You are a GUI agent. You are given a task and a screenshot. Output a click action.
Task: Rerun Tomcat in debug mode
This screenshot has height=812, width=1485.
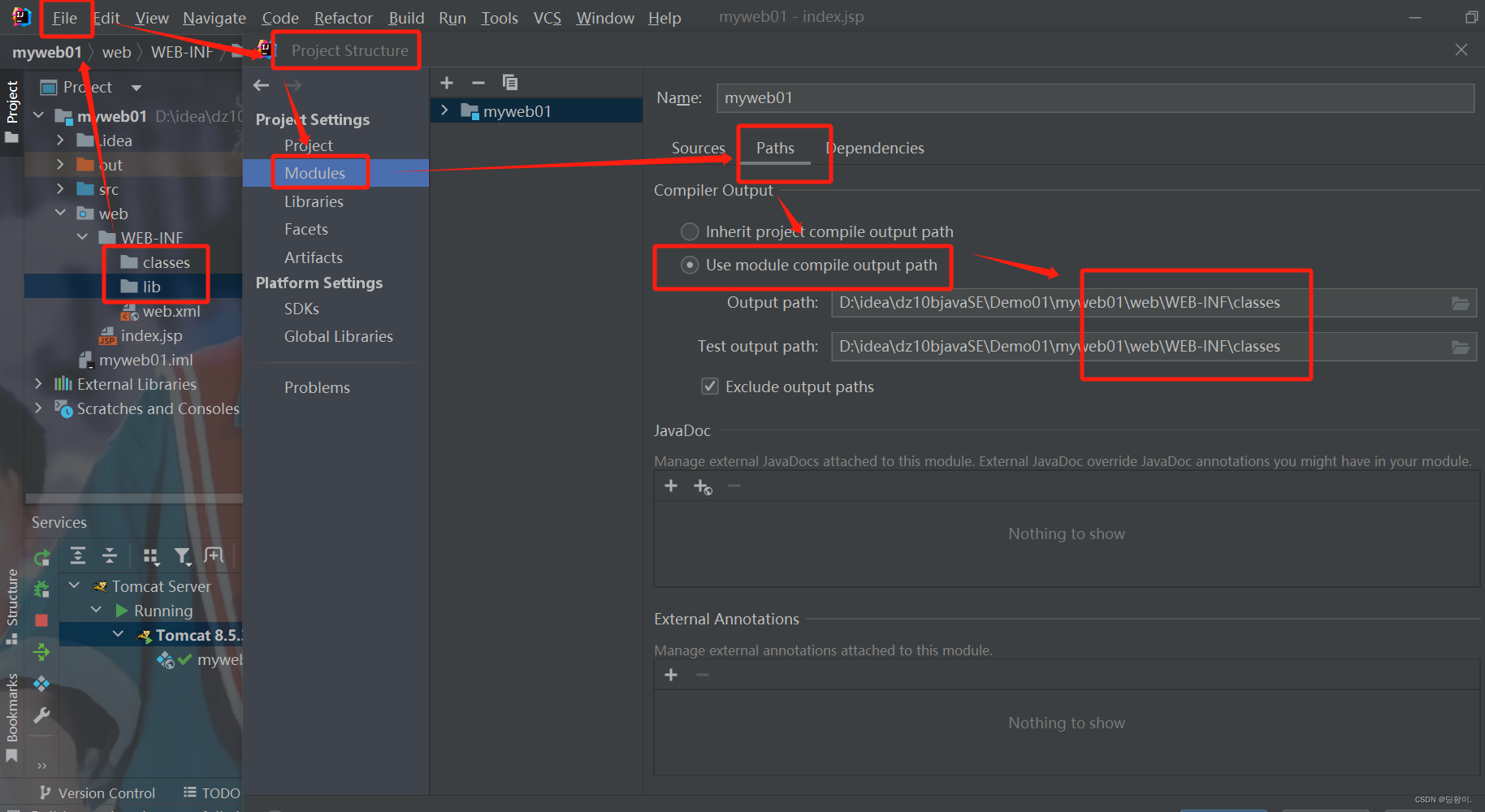[41, 589]
